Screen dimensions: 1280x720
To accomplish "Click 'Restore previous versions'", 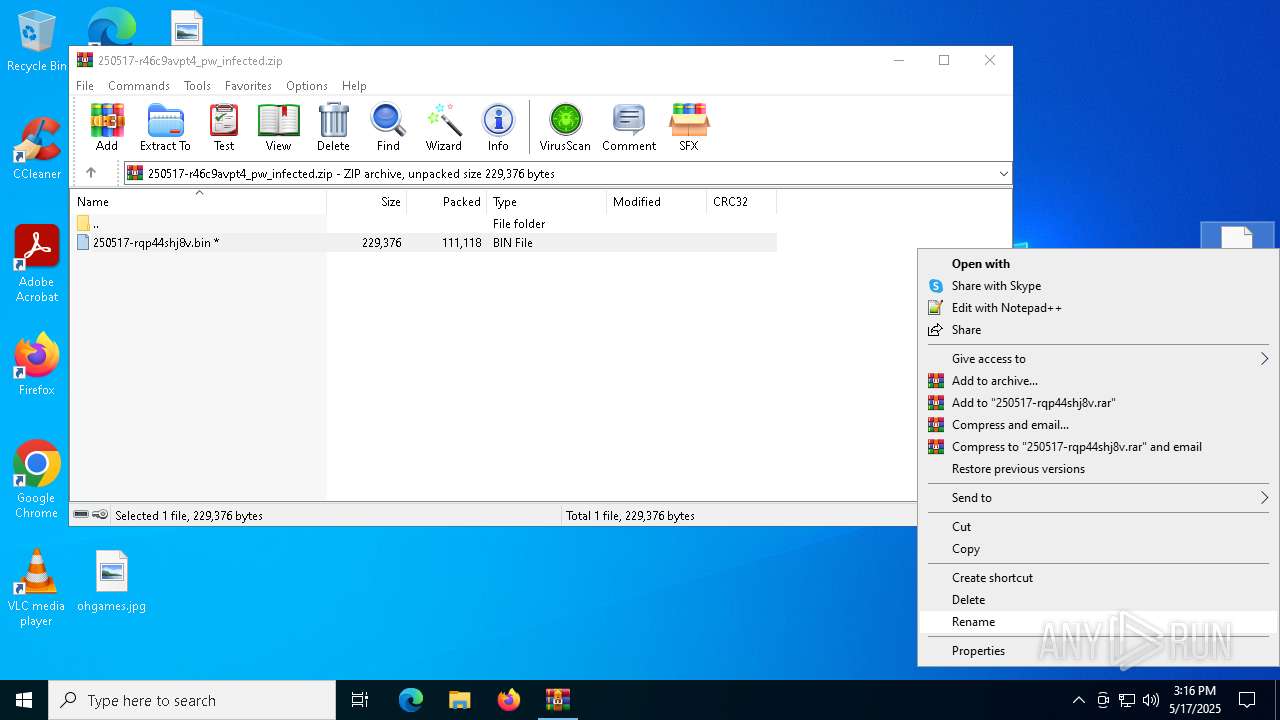I will pos(1098,469).
